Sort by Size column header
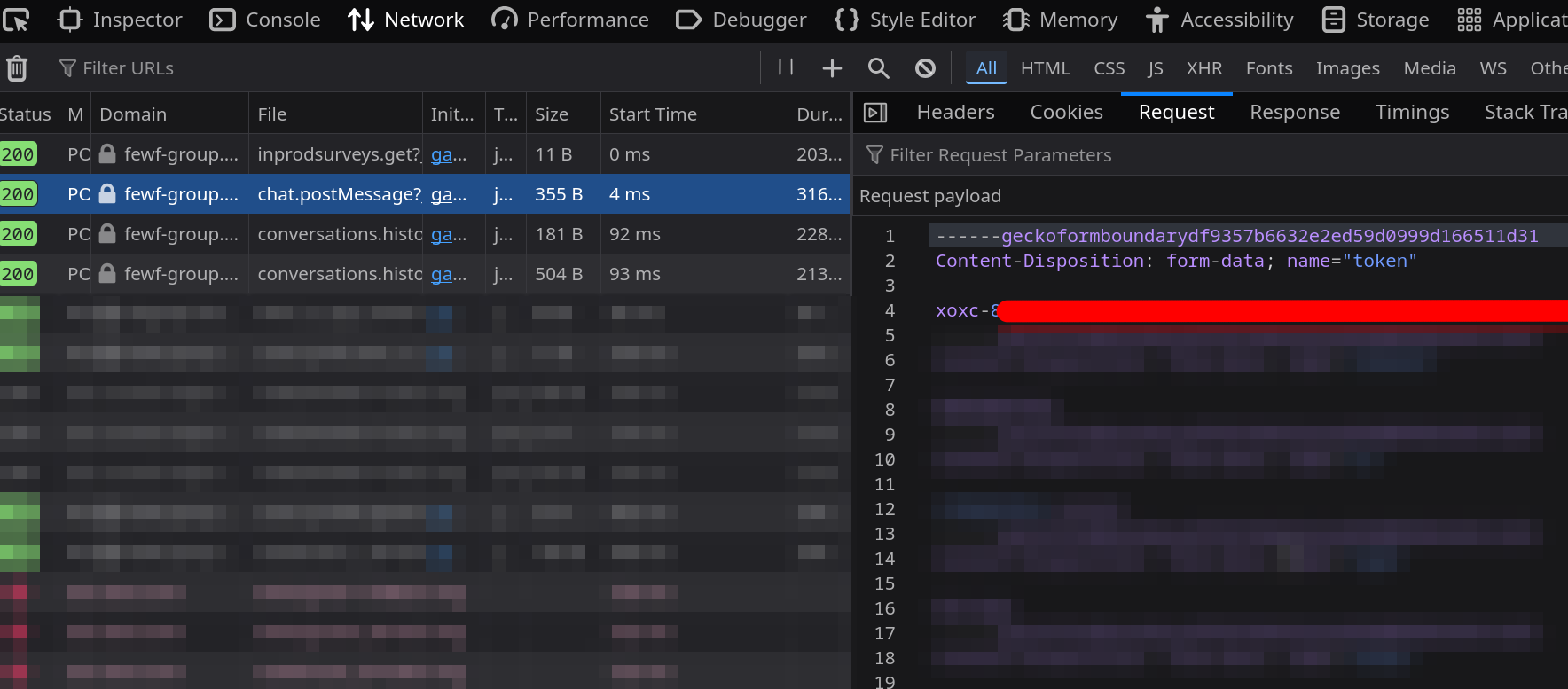This screenshot has width=1568, height=689. pos(563,114)
